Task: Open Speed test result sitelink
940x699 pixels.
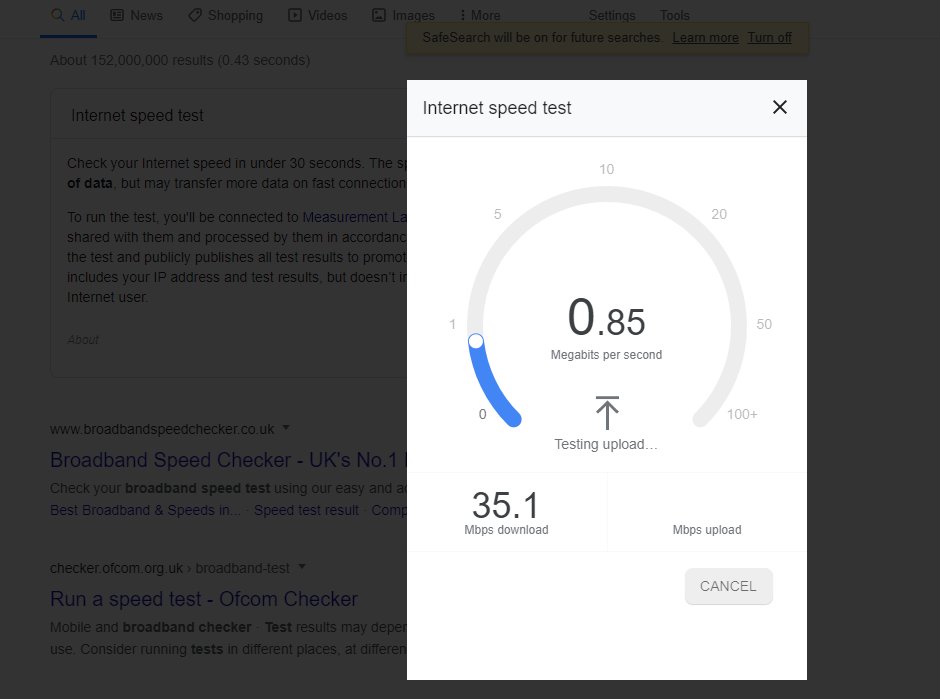Action: click(x=306, y=510)
